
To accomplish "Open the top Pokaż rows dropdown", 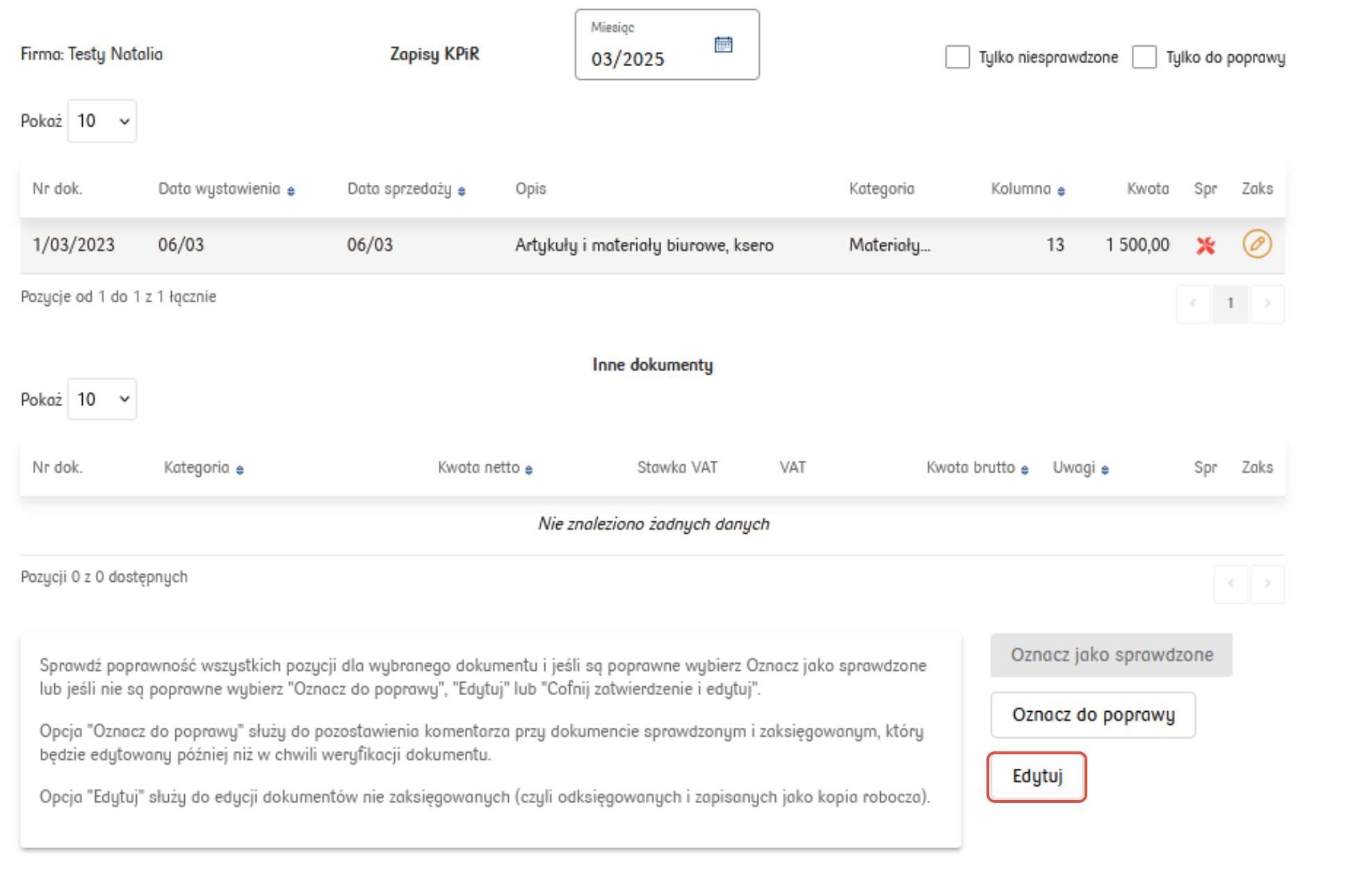I will point(102,121).
